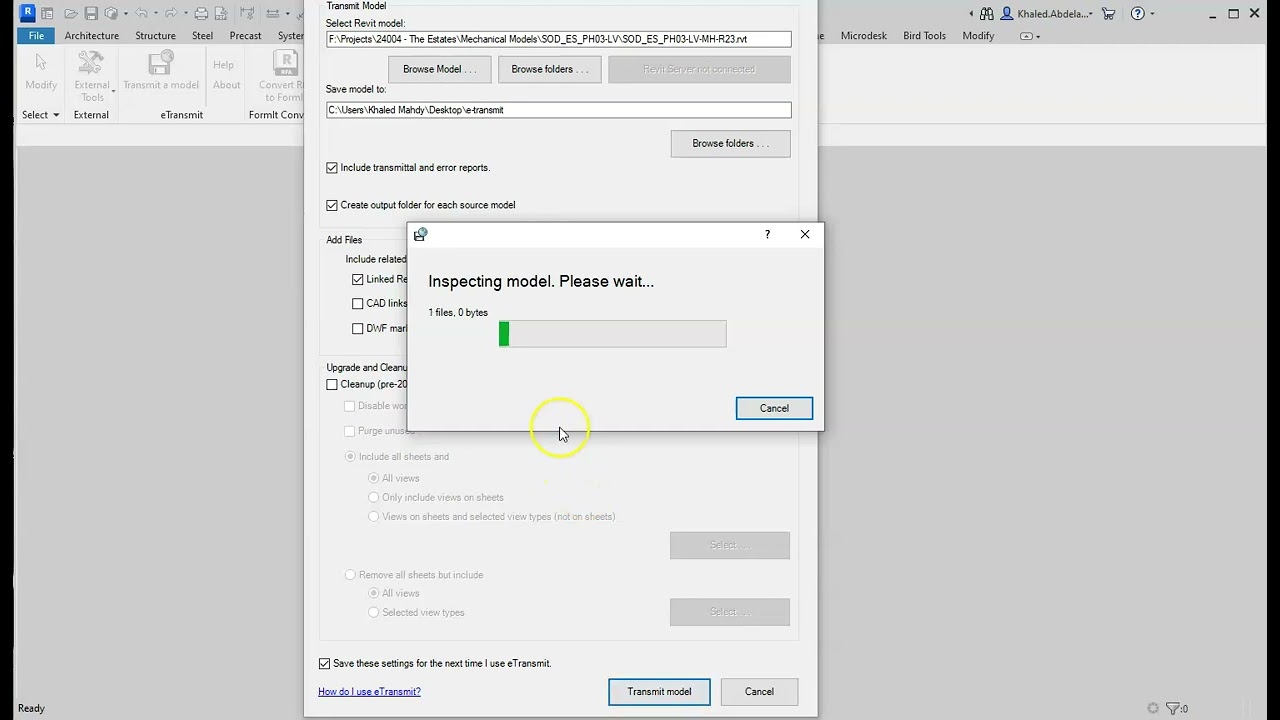This screenshot has height=720, width=1280.
Task: Click the aligned dimension measure icon
Action: coord(247,14)
